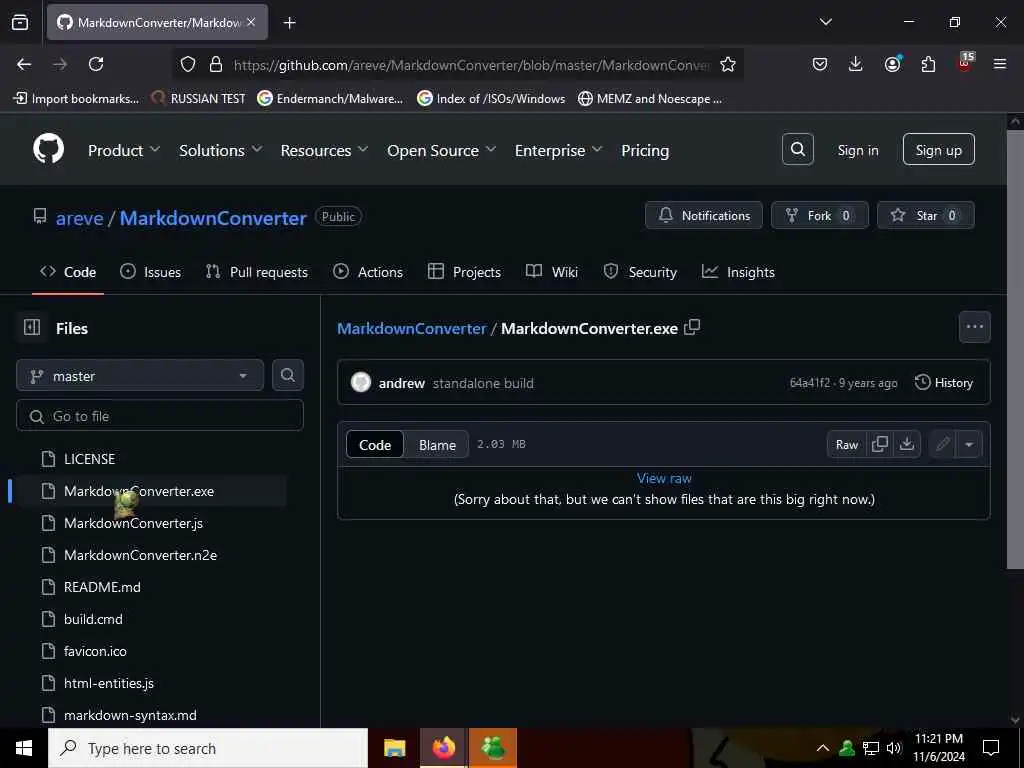Open File Explorer from the taskbar

394,748
